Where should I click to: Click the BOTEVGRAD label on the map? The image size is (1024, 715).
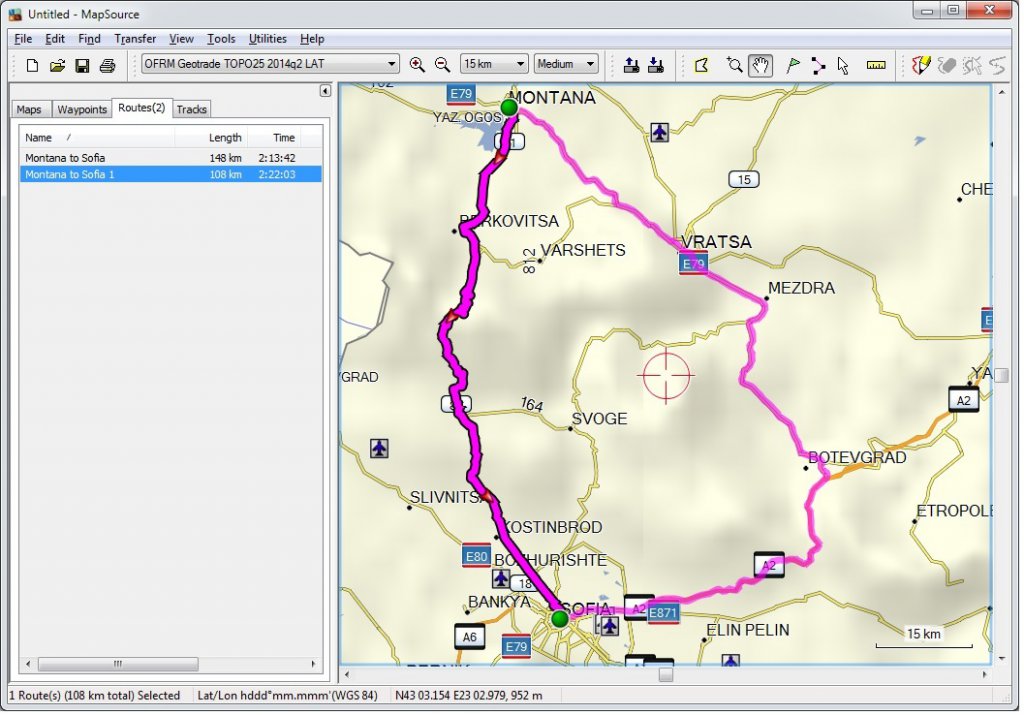857,457
